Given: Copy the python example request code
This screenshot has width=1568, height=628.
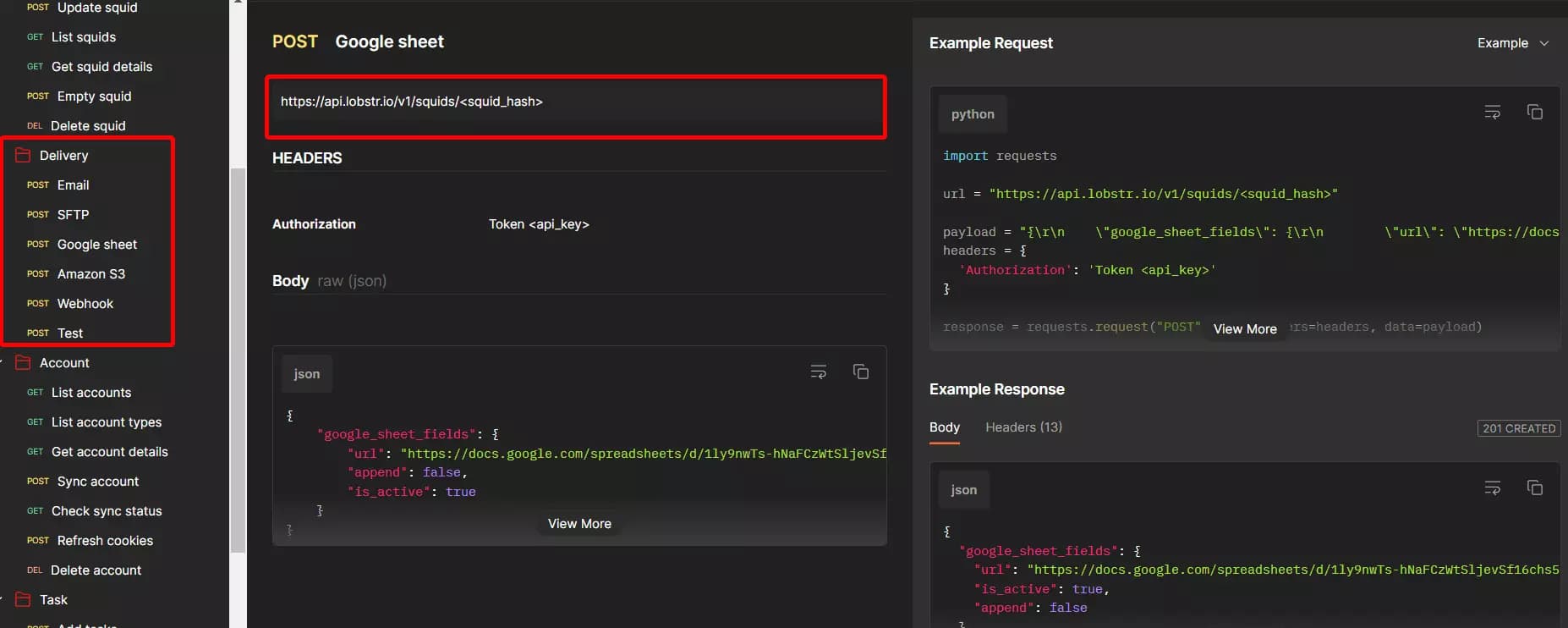Looking at the screenshot, I should (x=1534, y=113).
